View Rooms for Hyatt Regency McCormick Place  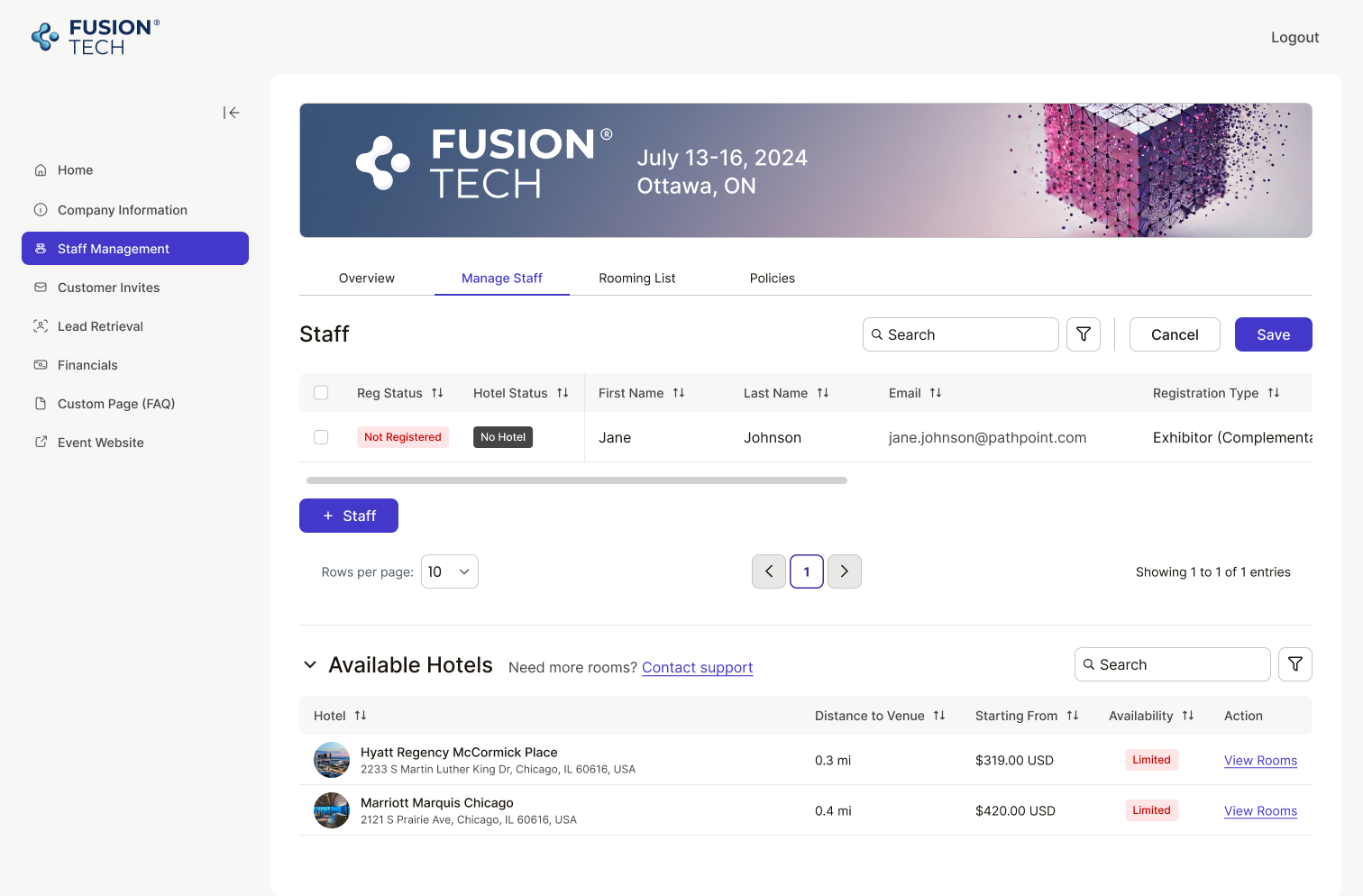pyautogui.click(x=1260, y=761)
